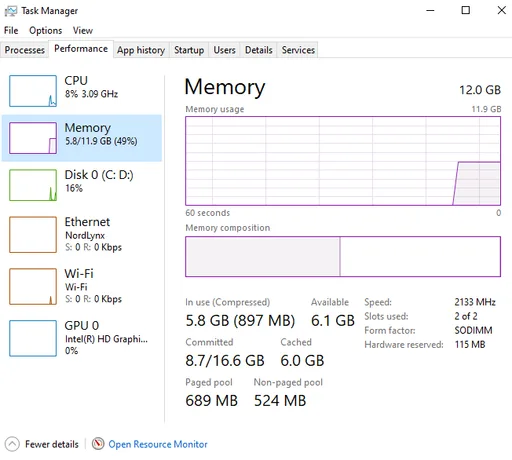Image resolution: width=512 pixels, height=460 pixels.
Task: Go to the Startup tab
Action: tap(189, 50)
